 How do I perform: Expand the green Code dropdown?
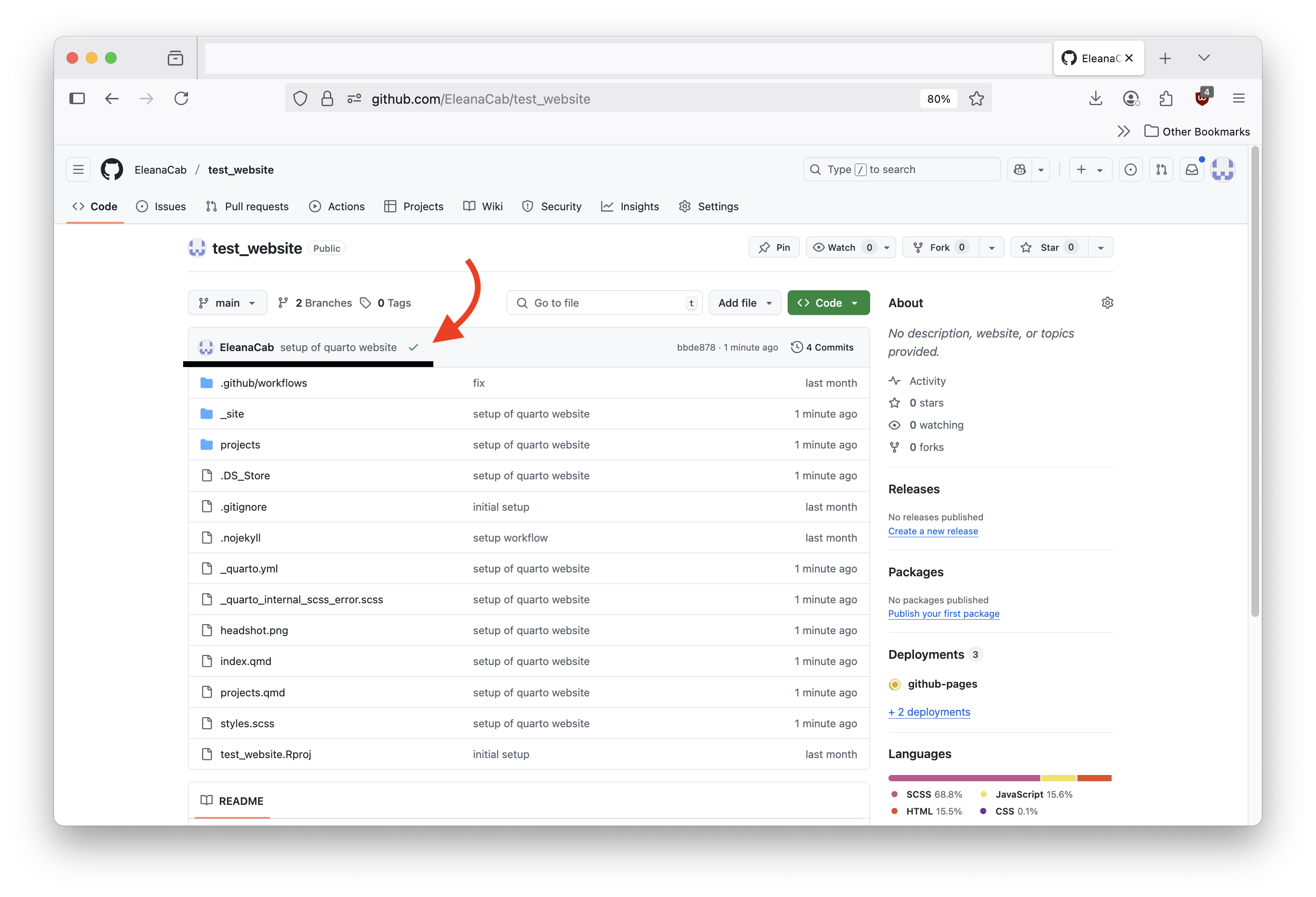click(828, 302)
